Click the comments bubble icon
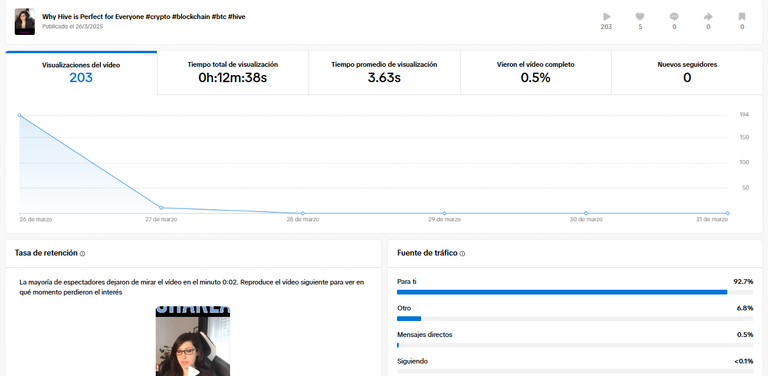Viewport: 768px width, 376px height. [x=674, y=17]
